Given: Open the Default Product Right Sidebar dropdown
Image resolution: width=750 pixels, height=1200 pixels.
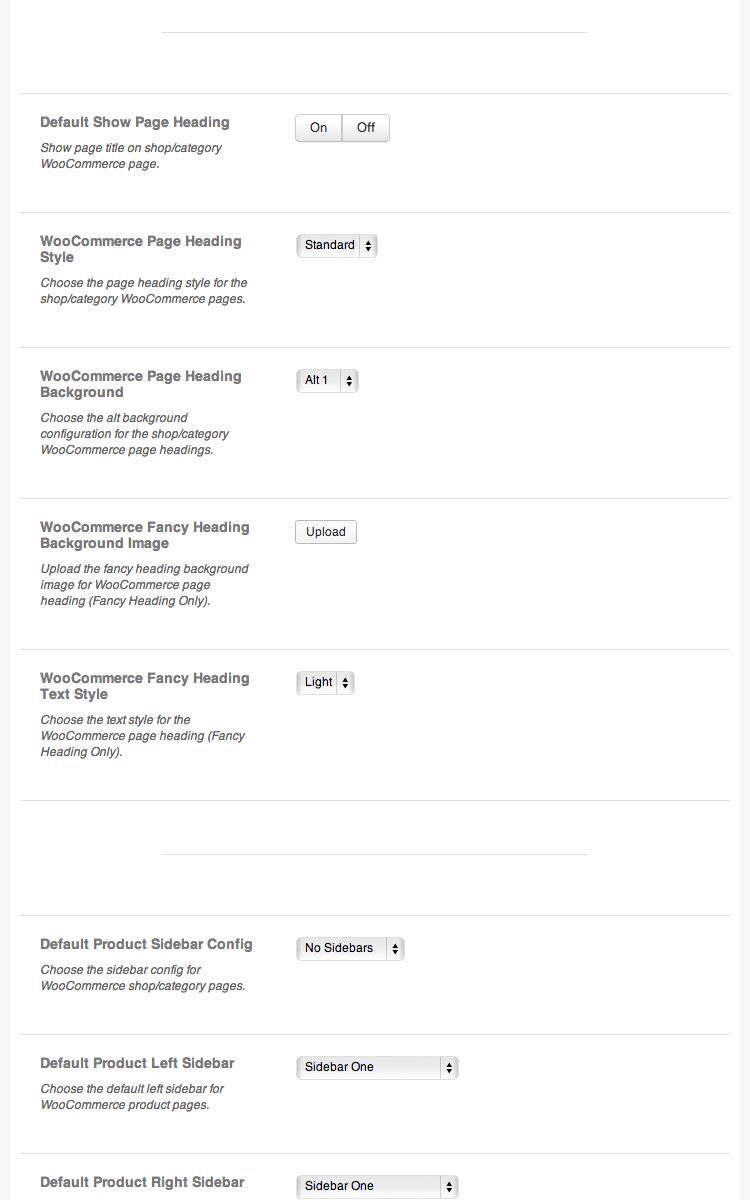Looking at the screenshot, I should pyautogui.click(x=377, y=1186).
